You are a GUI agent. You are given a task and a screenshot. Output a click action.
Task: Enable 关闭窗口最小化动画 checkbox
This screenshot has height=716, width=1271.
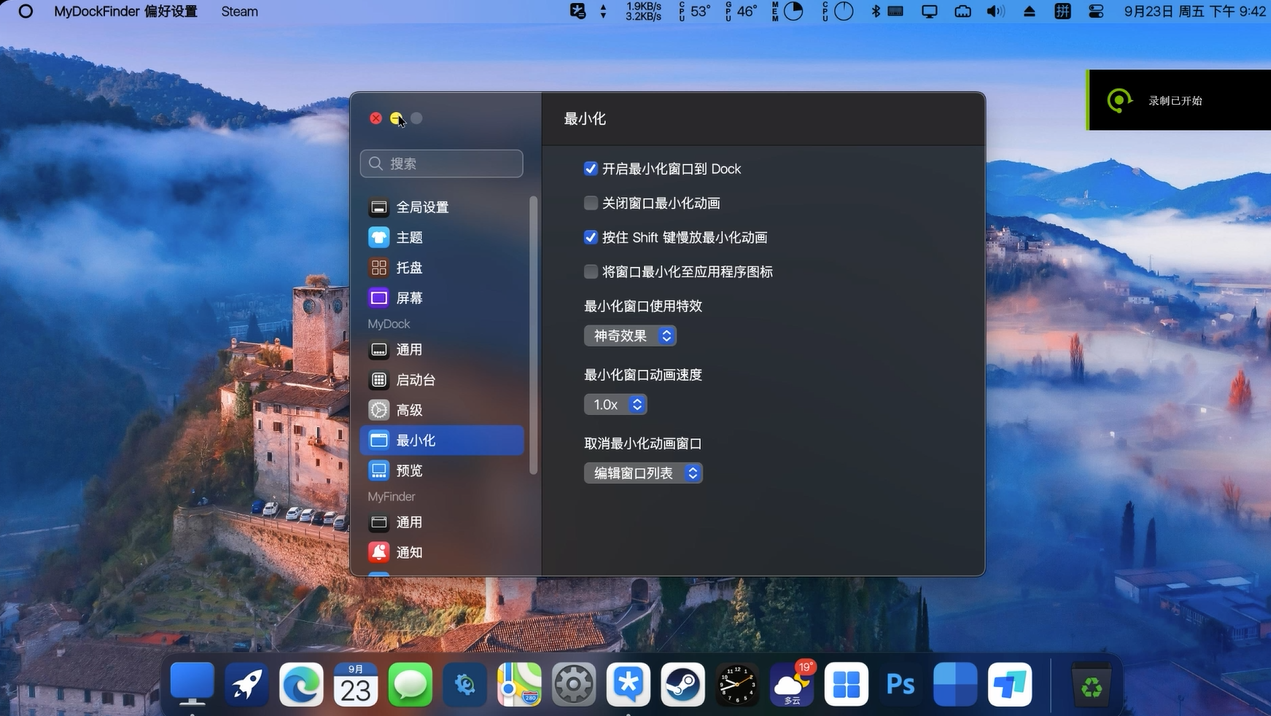coord(591,203)
